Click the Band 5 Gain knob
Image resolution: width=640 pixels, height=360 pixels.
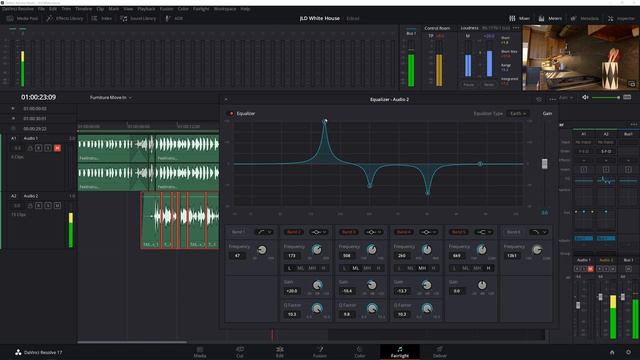pos(482,285)
